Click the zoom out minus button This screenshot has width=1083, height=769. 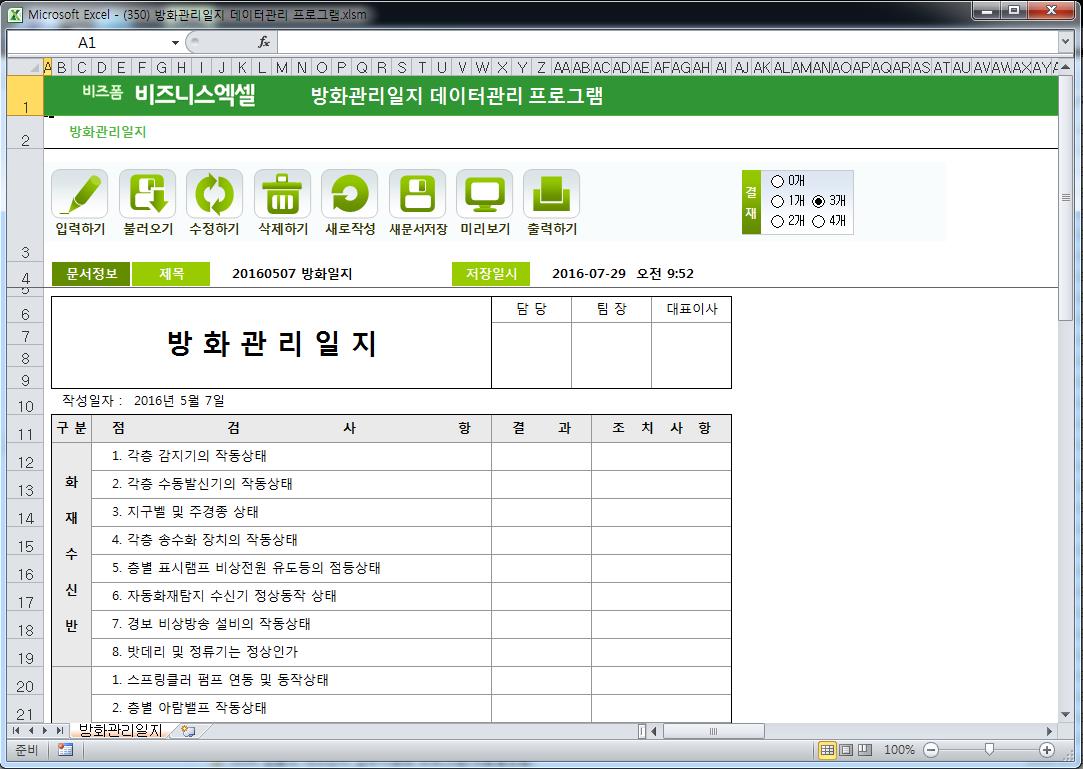[931, 750]
